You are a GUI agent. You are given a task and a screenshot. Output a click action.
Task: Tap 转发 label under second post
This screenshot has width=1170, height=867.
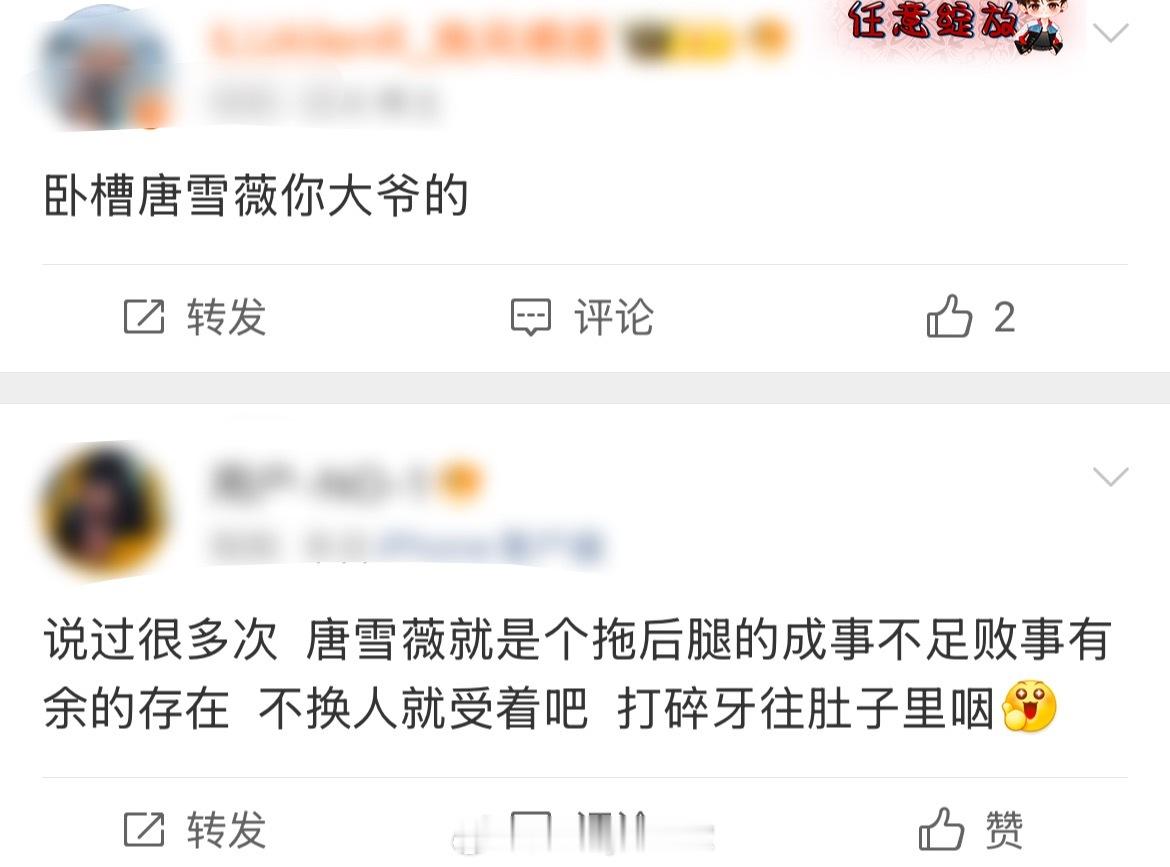pyautogui.click(x=226, y=830)
